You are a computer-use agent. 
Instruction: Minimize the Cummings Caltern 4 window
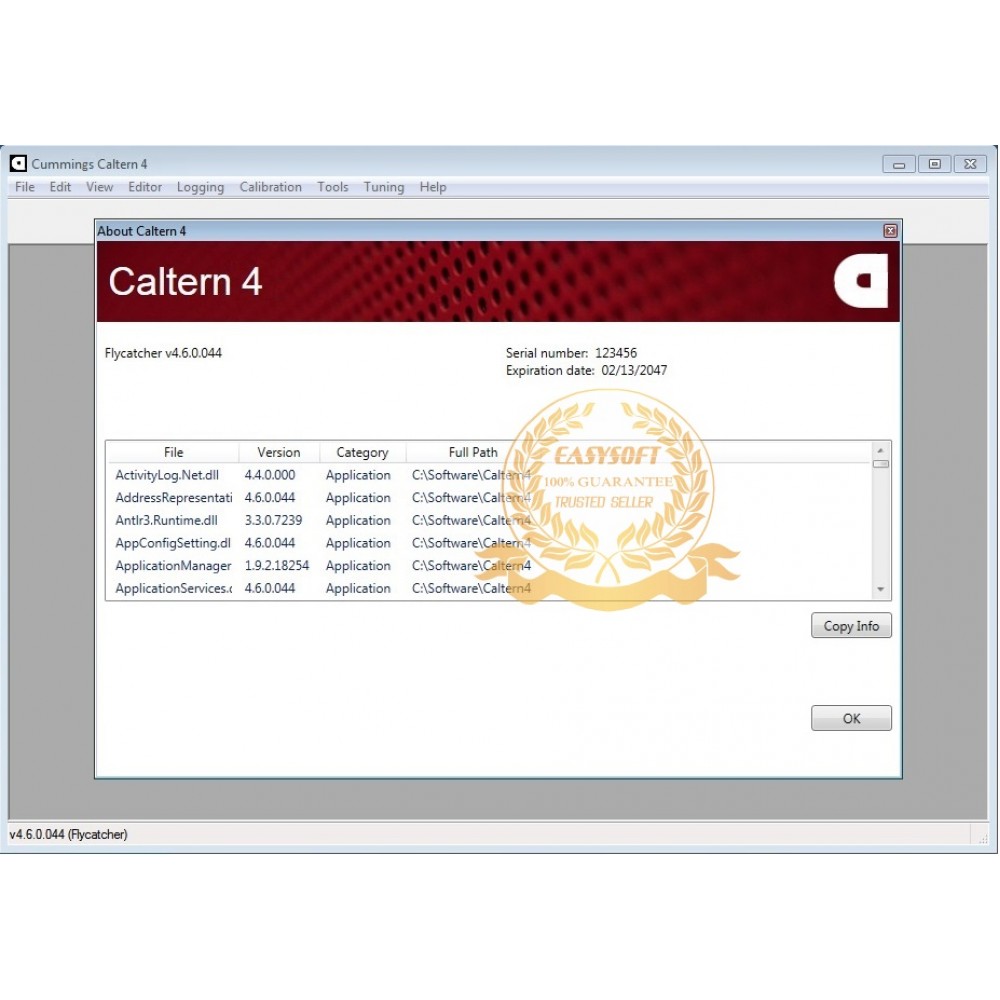(x=899, y=165)
